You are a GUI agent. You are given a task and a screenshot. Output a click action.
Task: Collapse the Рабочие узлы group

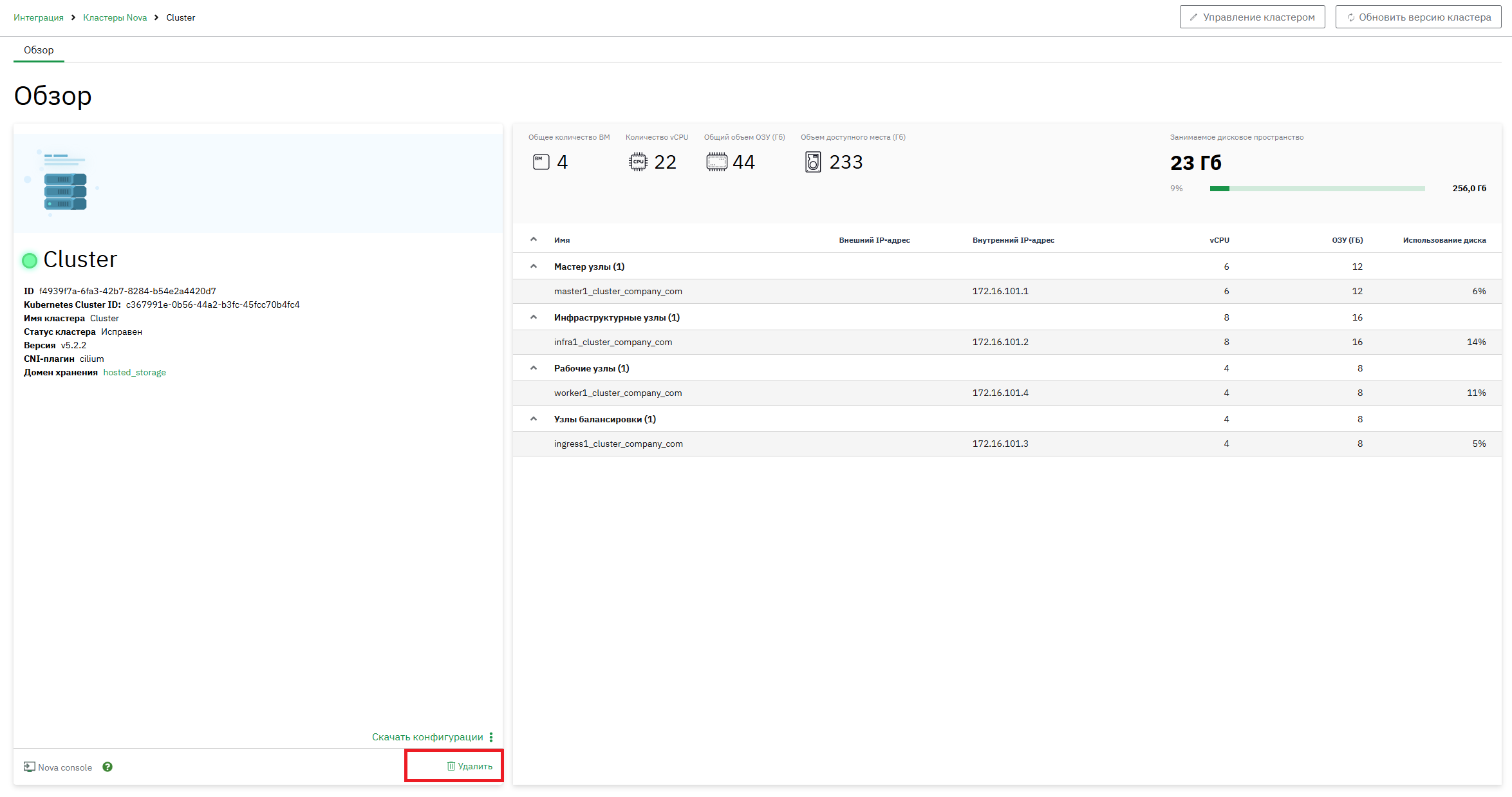point(534,368)
